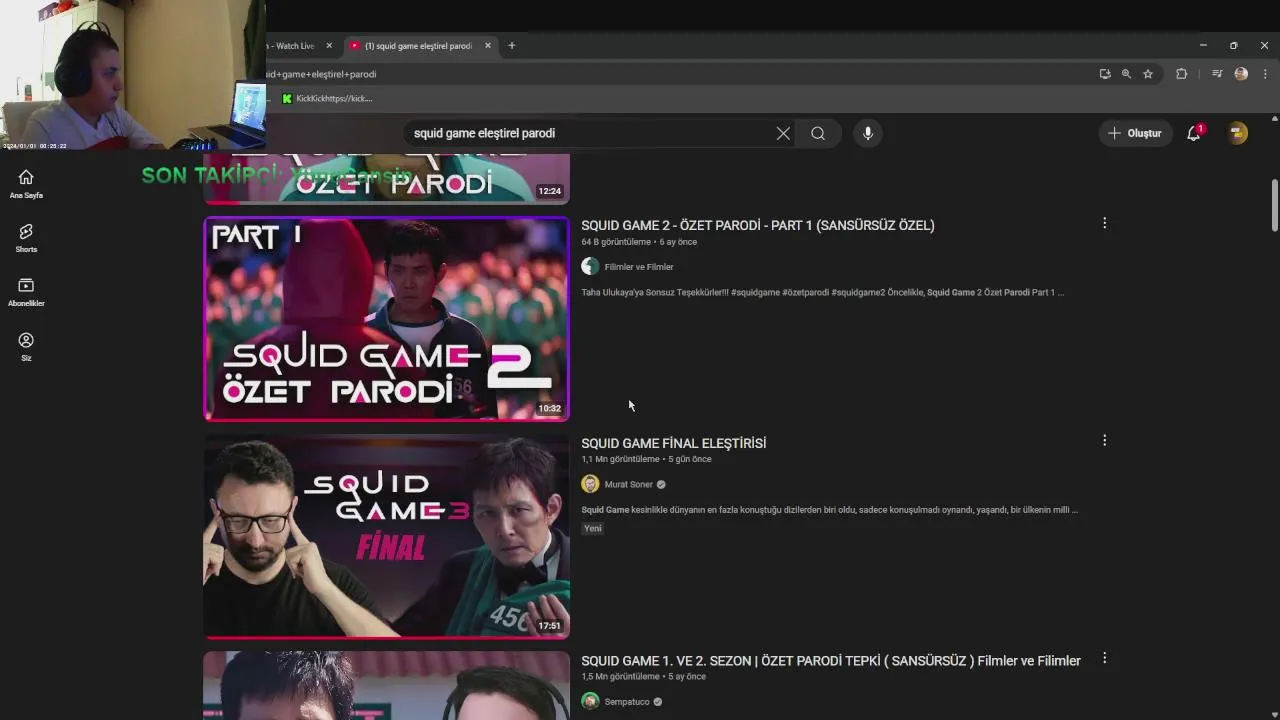This screenshot has width=1280, height=720.
Task: Click the Taha Ulukaya'ya Sonsuz Teşekkürler description
Action: [x=822, y=292]
